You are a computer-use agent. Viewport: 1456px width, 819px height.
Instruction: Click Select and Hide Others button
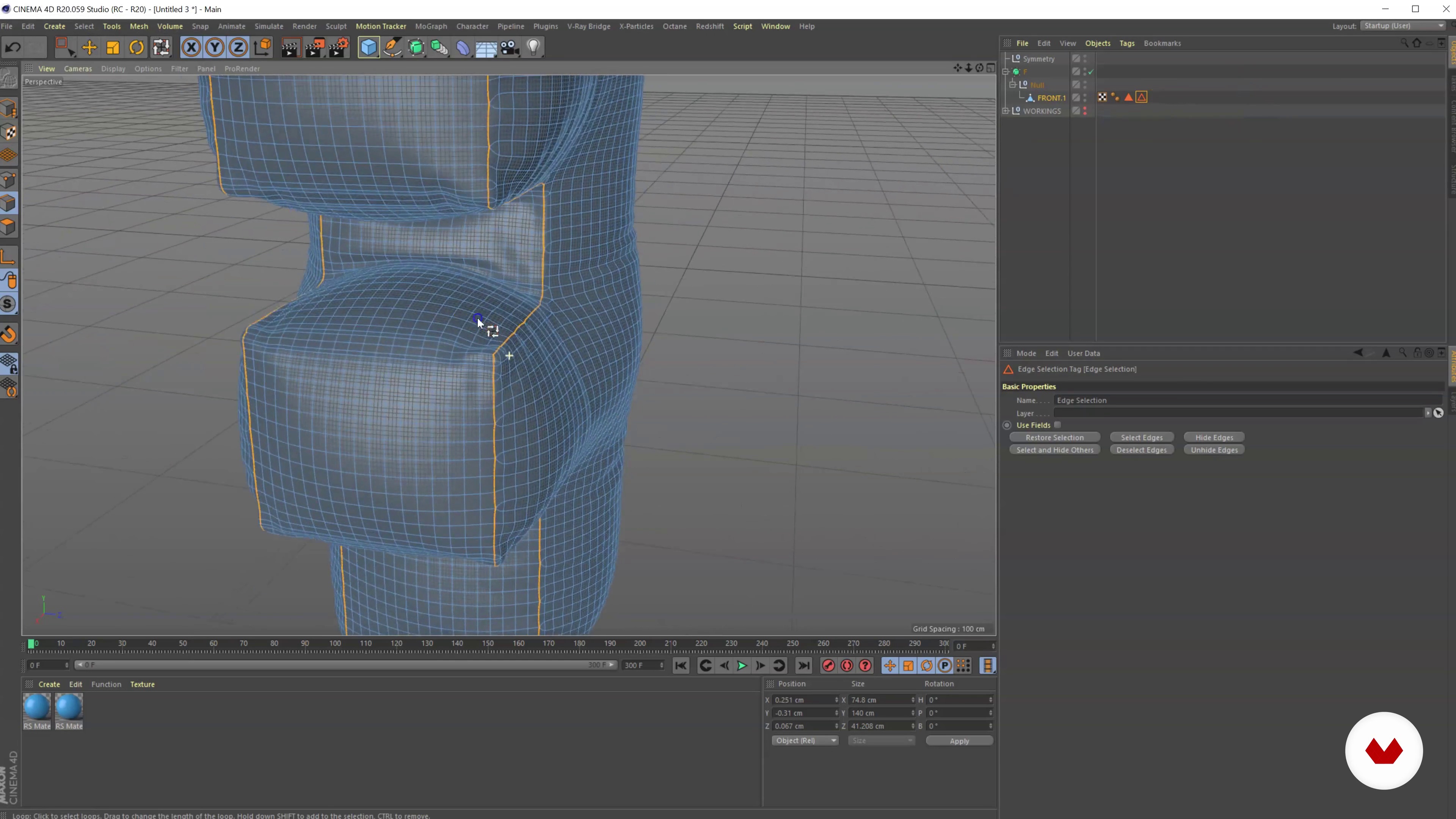pos(1055,450)
